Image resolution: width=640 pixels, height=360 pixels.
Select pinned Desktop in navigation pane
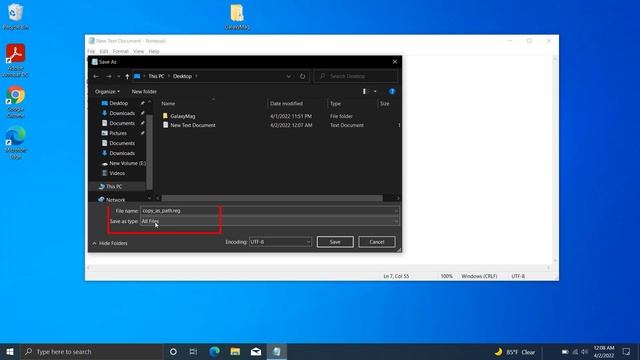coord(119,103)
